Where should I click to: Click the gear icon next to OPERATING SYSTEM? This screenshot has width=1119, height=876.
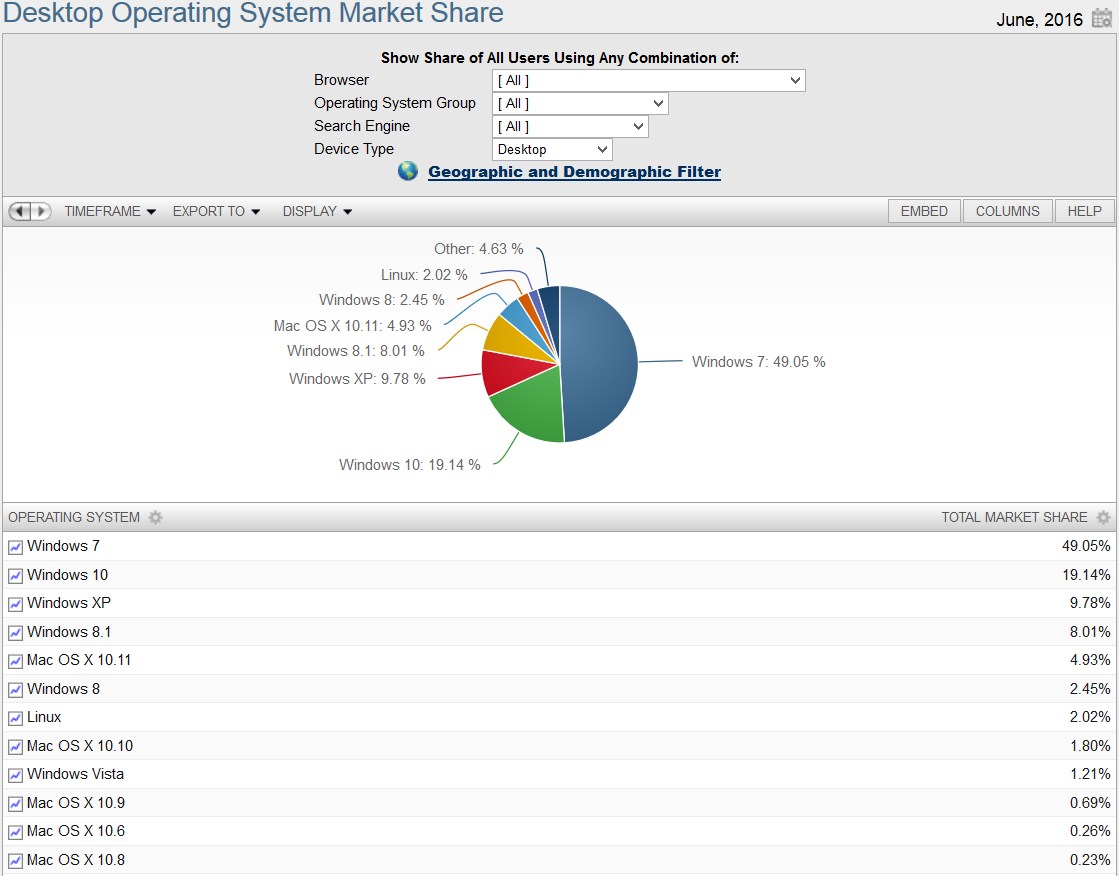(155, 518)
